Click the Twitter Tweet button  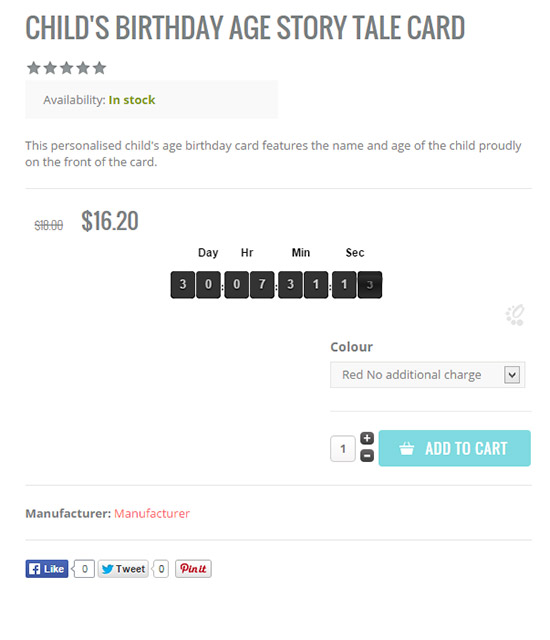[x=123, y=569]
